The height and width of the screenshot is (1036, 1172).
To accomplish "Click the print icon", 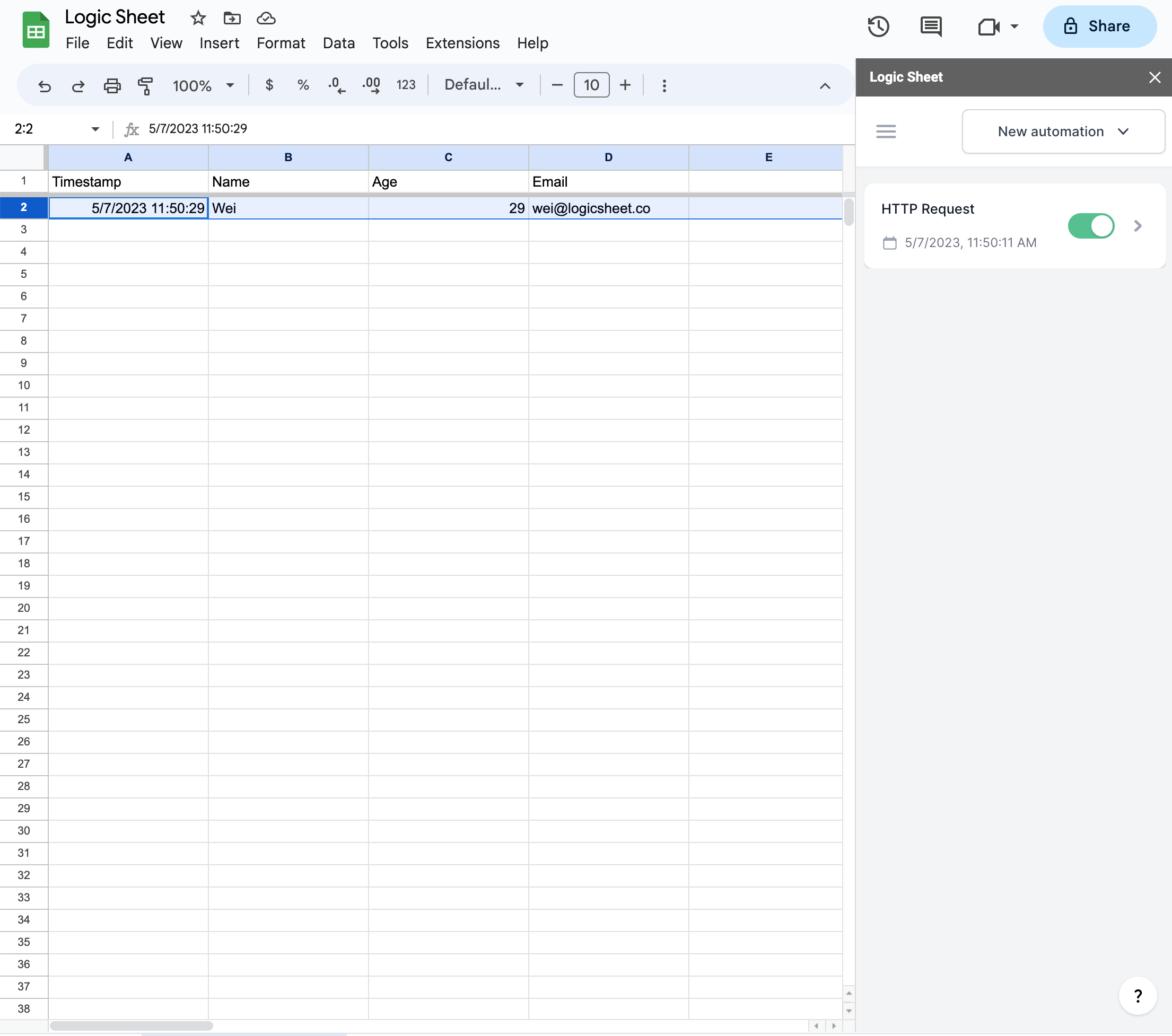I will coord(112,85).
